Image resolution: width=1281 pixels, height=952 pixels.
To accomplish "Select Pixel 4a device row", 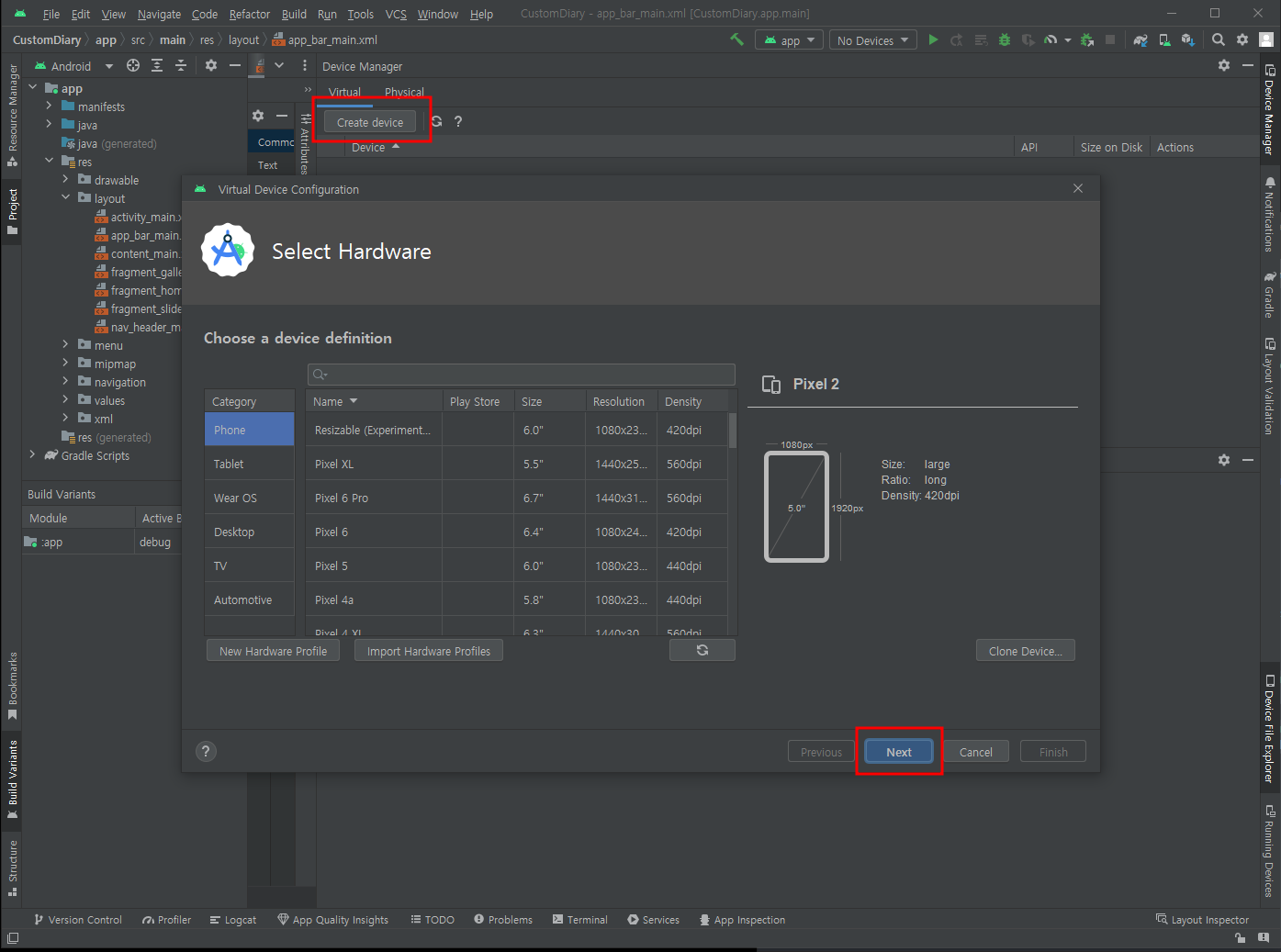I will tap(517, 599).
